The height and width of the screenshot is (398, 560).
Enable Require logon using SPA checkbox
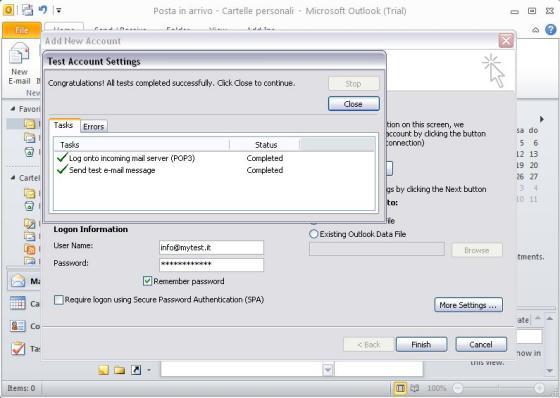[59, 299]
